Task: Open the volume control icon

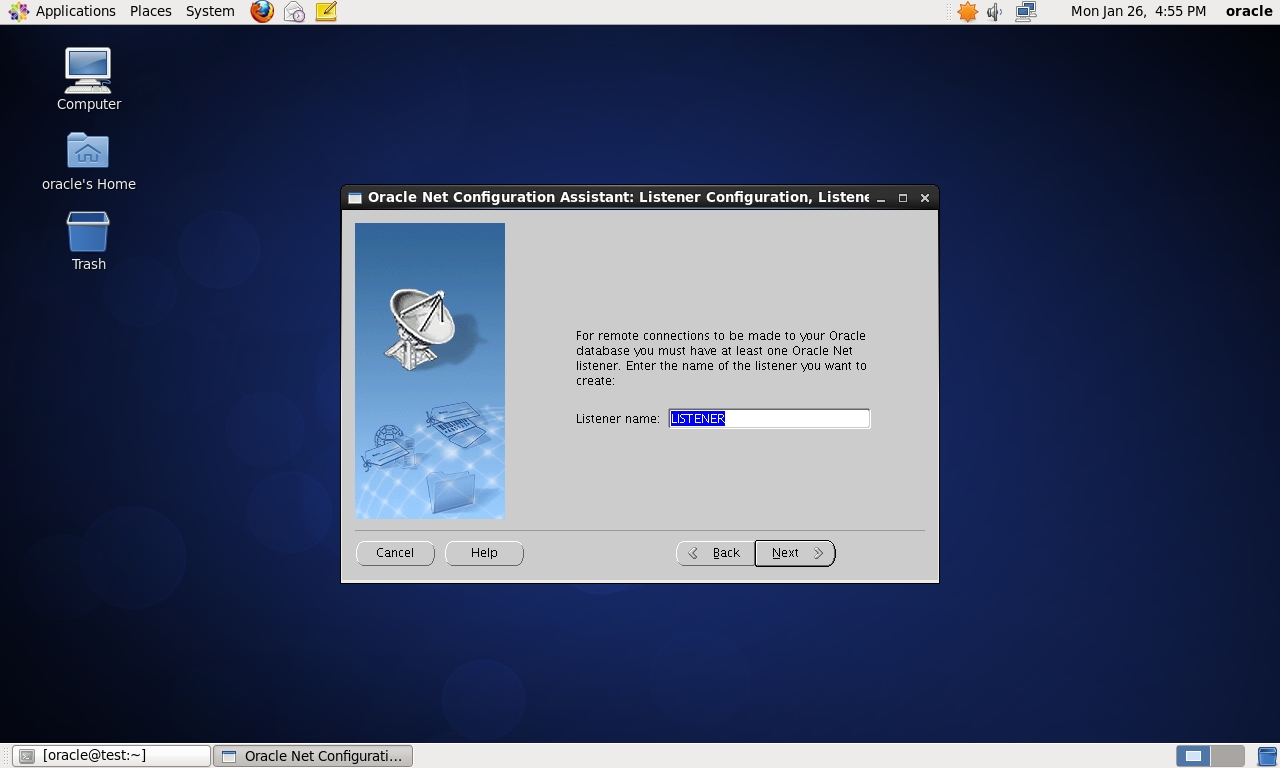Action: (x=995, y=12)
